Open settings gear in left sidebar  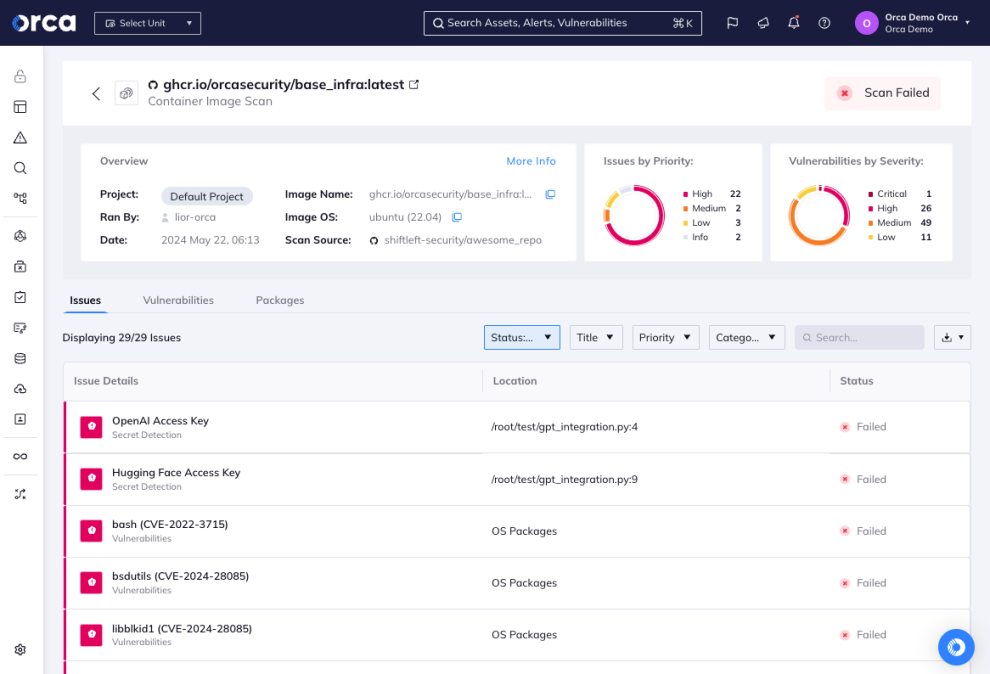pyautogui.click(x=20, y=650)
